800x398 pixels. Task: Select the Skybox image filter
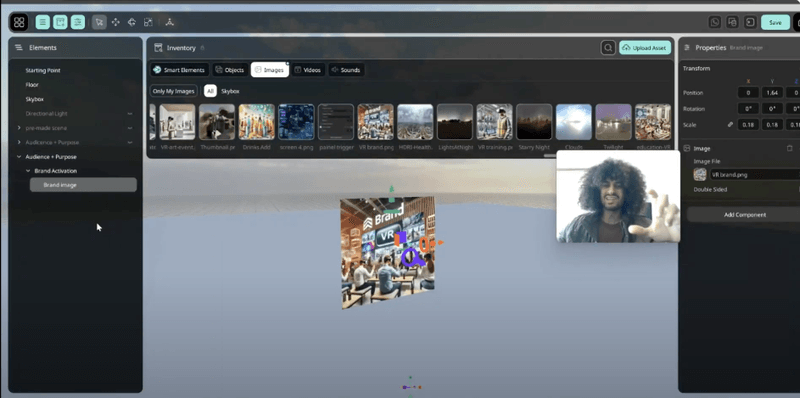click(230, 91)
